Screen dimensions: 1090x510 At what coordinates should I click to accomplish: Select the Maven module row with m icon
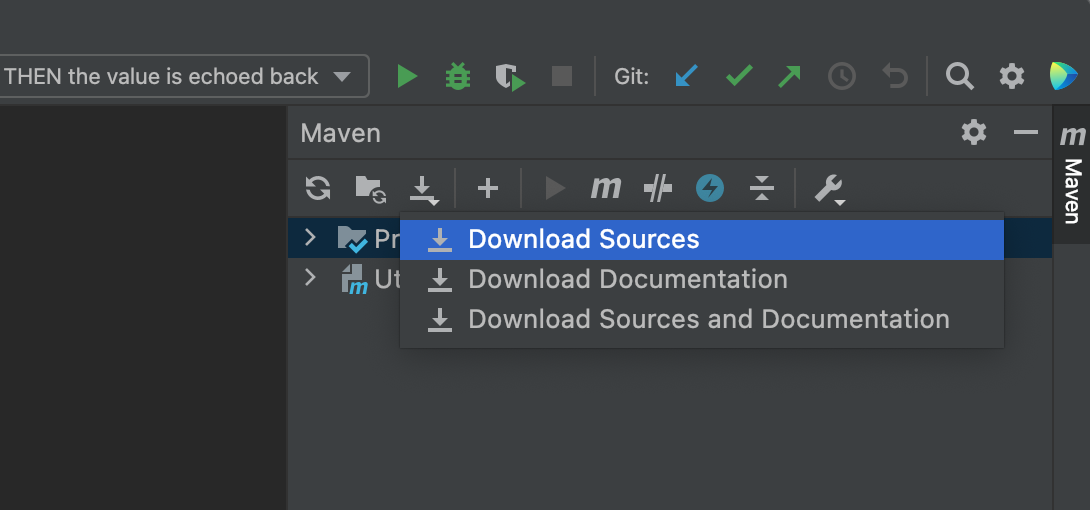pos(355,279)
